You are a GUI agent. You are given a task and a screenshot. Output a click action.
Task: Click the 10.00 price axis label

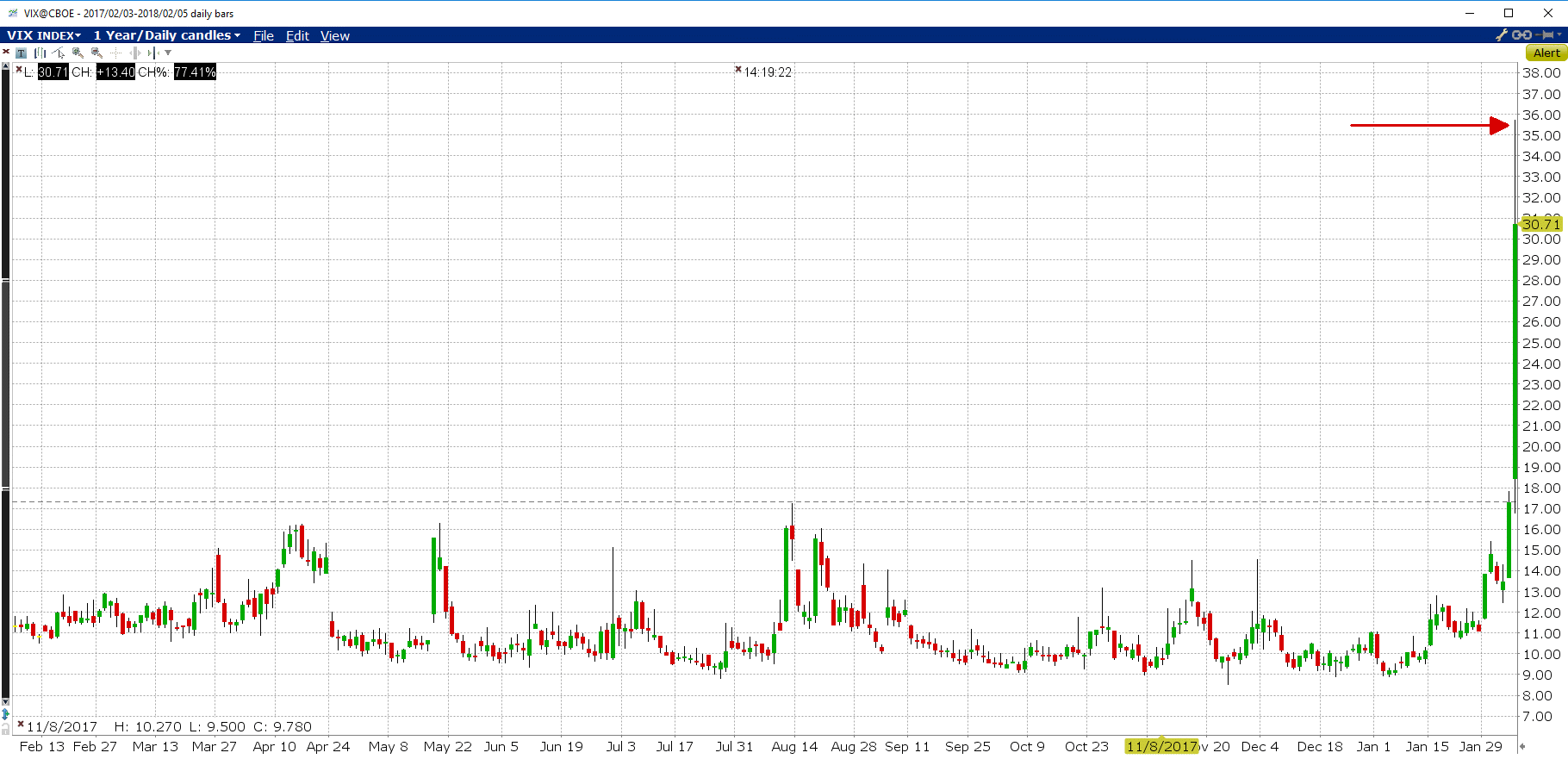[1541, 654]
